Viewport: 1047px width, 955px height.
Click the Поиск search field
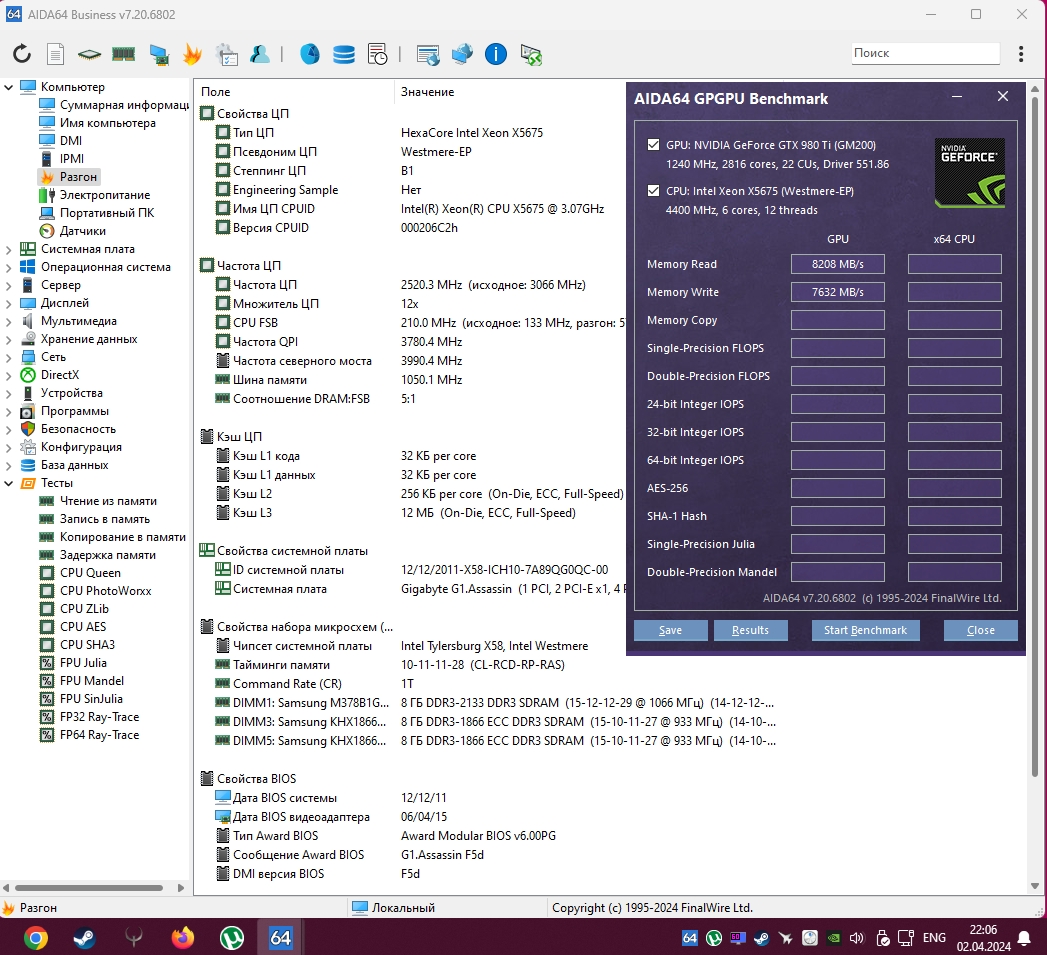point(925,53)
